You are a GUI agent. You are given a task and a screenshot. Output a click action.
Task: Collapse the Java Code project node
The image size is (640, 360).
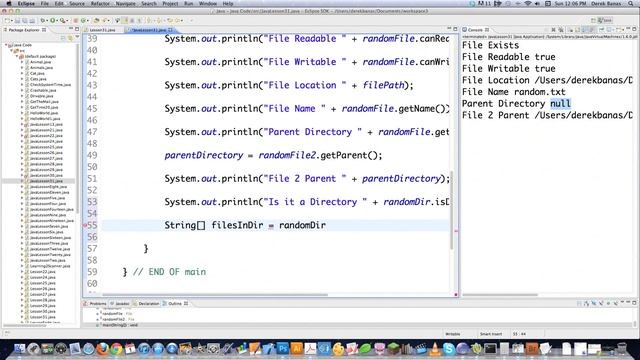pyautogui.click(x=6, y=45)
